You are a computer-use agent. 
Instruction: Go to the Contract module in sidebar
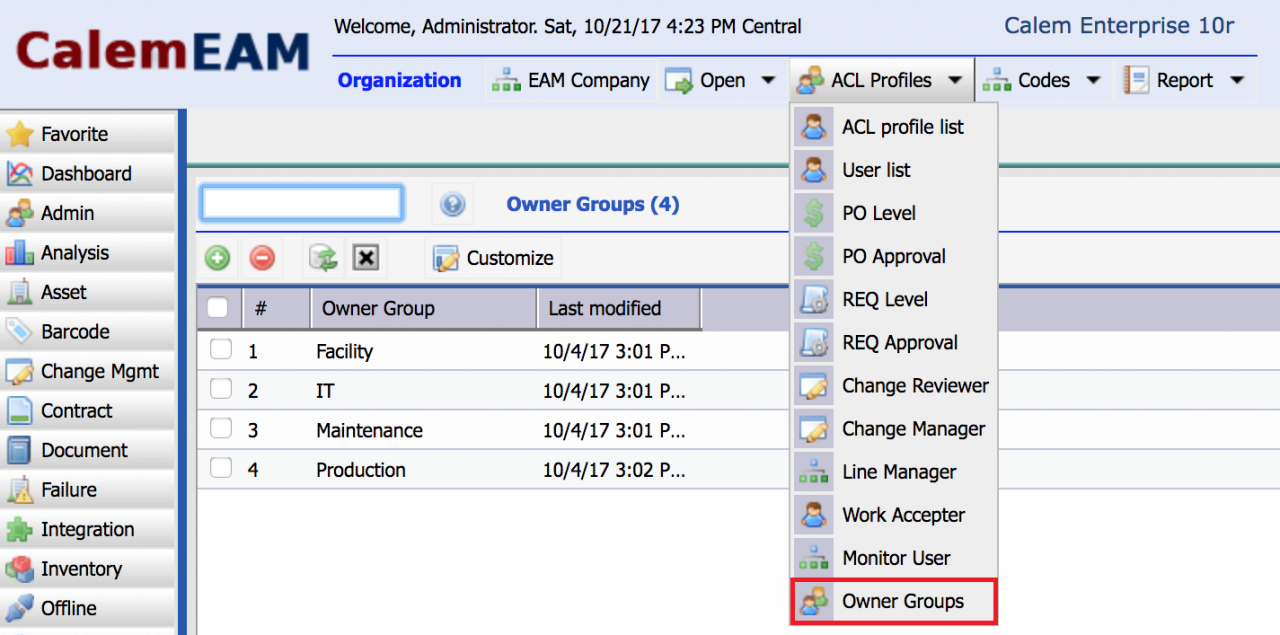pyautogui.click(x=87, y=411)
